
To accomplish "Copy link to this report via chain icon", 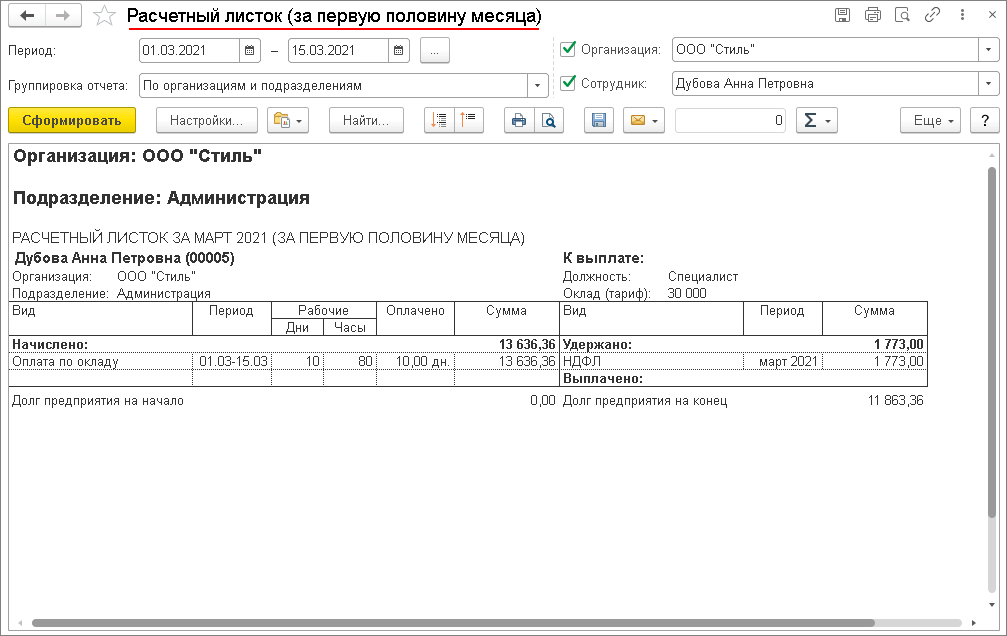I will [933, 15].
